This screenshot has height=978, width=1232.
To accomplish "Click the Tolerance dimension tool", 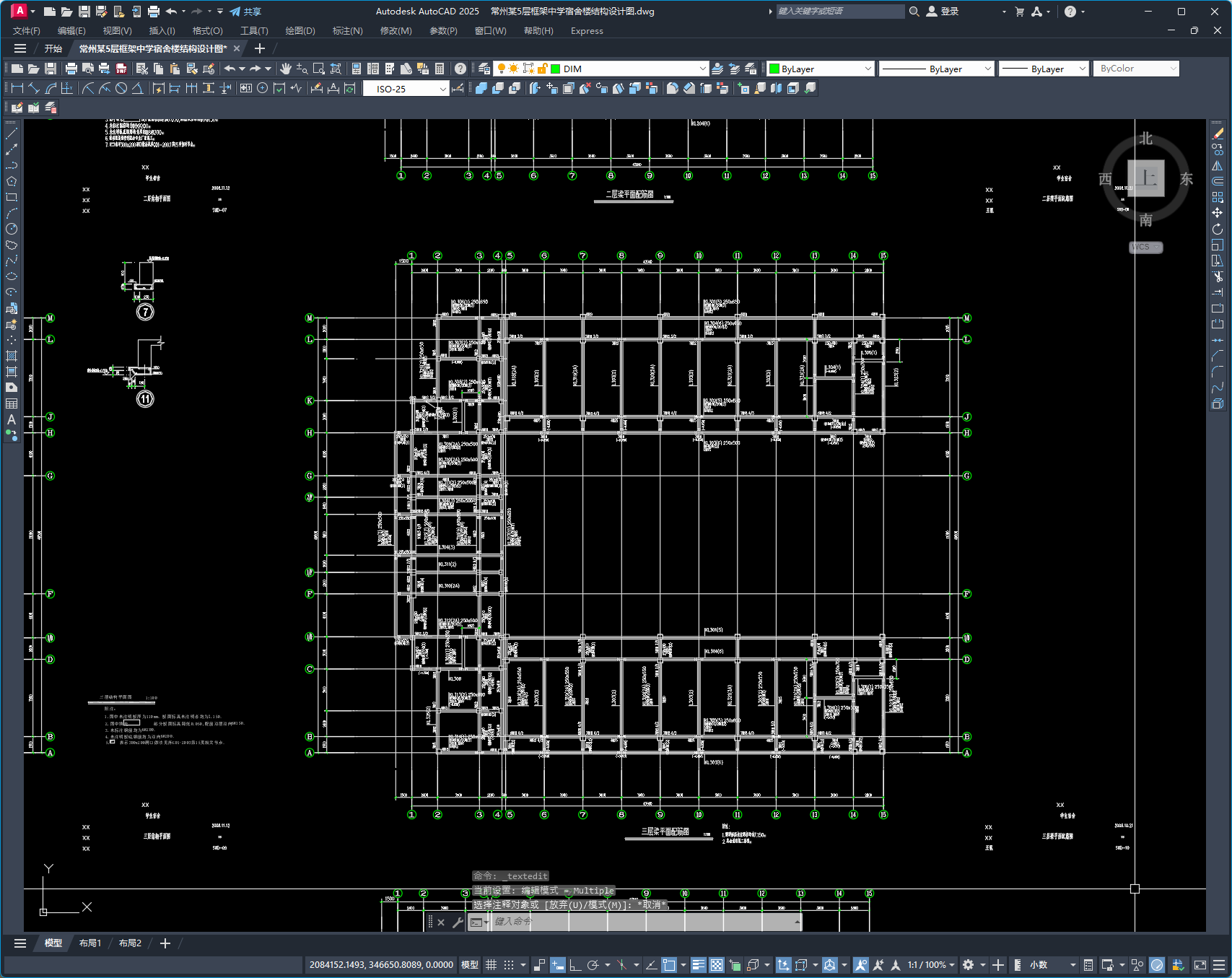I will [246, 88].
